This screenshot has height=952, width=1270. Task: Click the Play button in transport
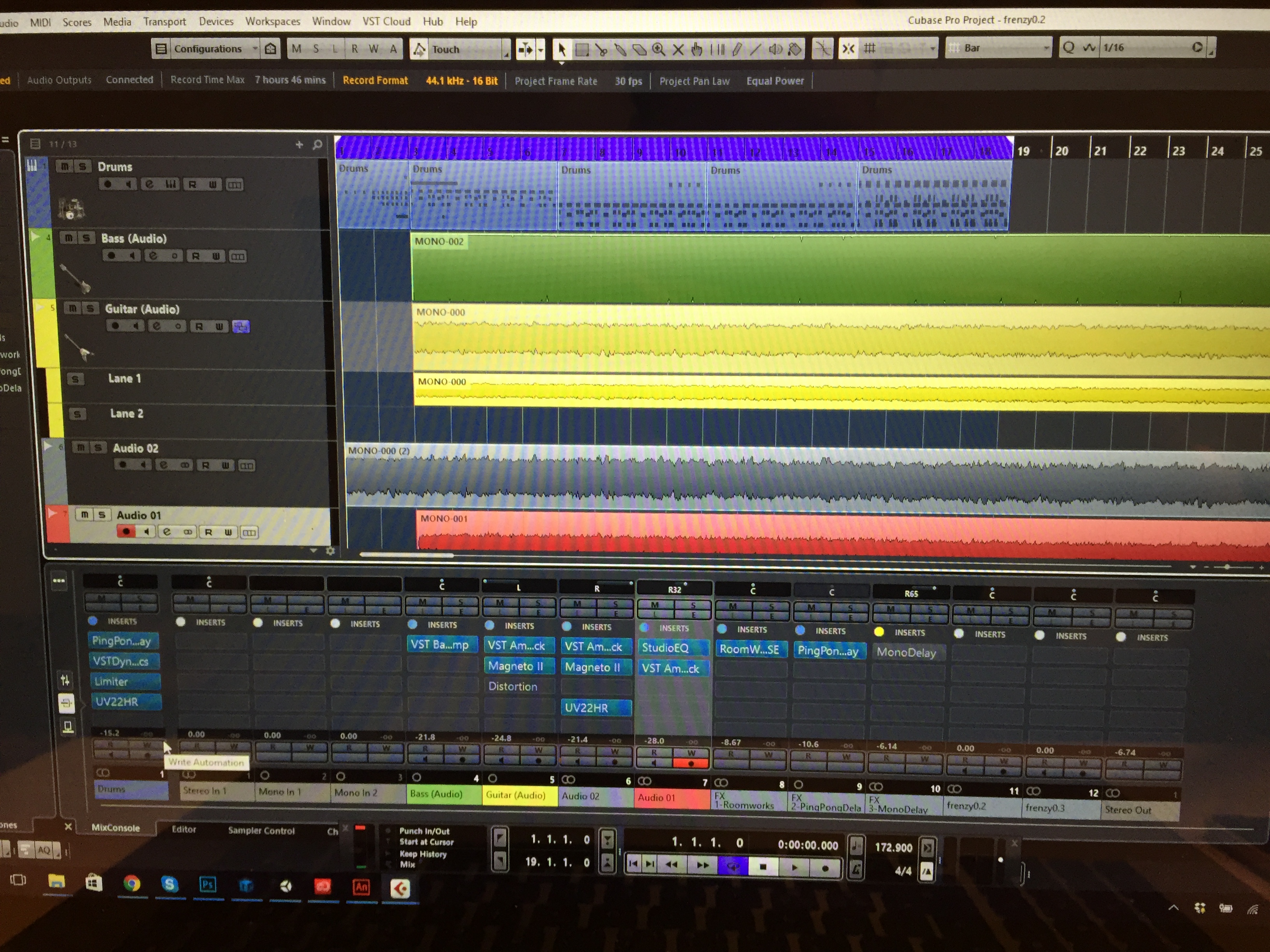(794, 867)
